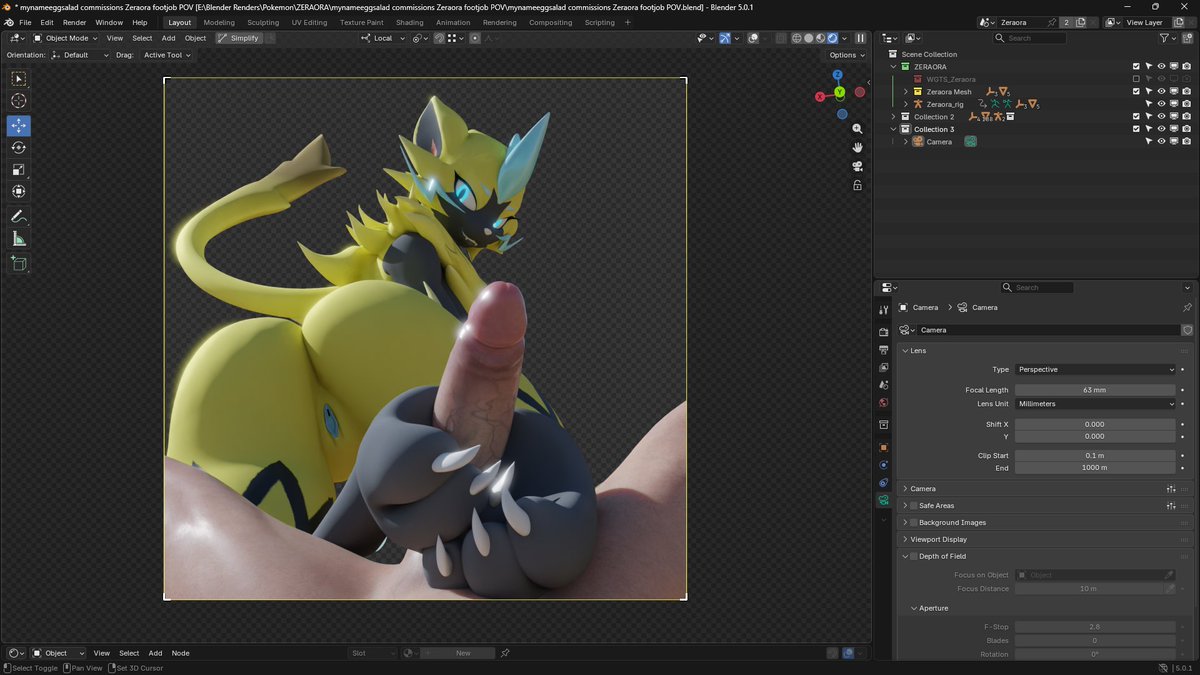Switch to wireframe viewport shading sphere

point(797,38)
